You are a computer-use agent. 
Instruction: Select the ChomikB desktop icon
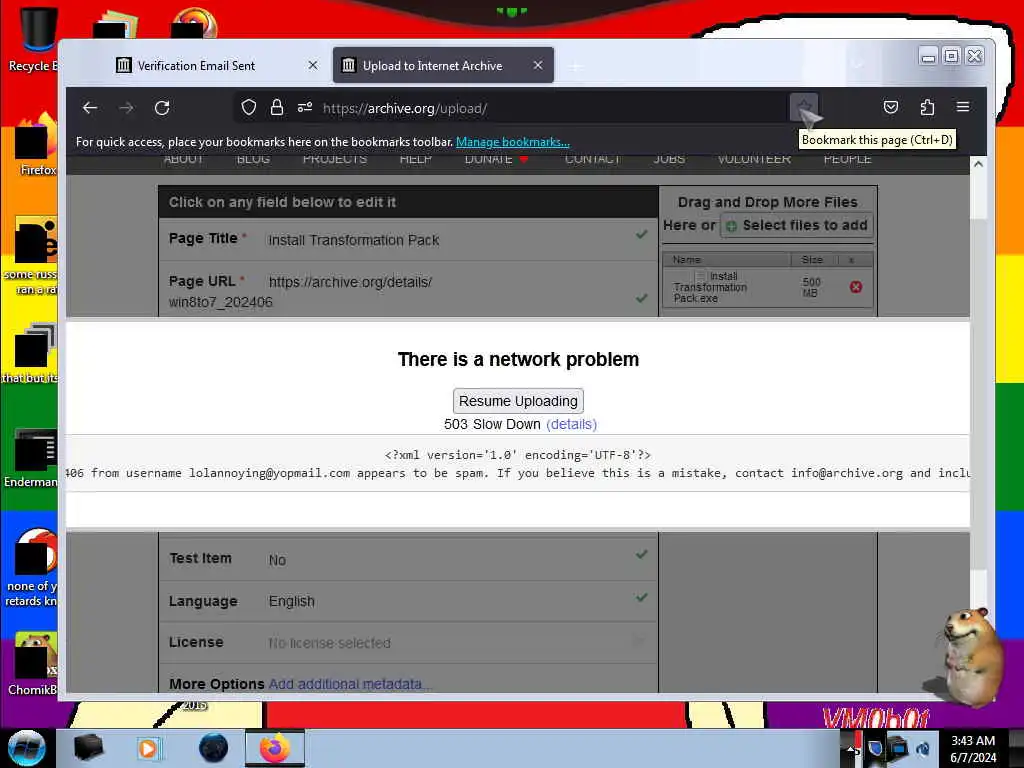click(x=33, y=664)
